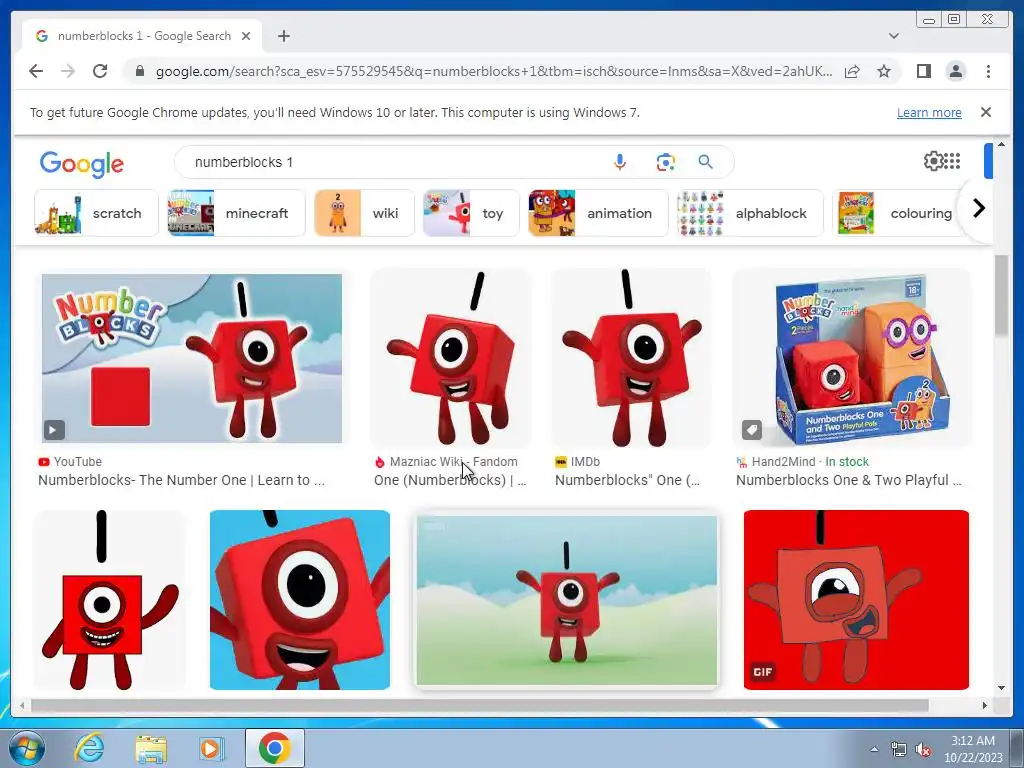The width and height of the screenshot is (1024, 768).
Task: Open 'Numberblocks One & Two Playful' link
Action: pyautogui.click(x=848, y=480)
